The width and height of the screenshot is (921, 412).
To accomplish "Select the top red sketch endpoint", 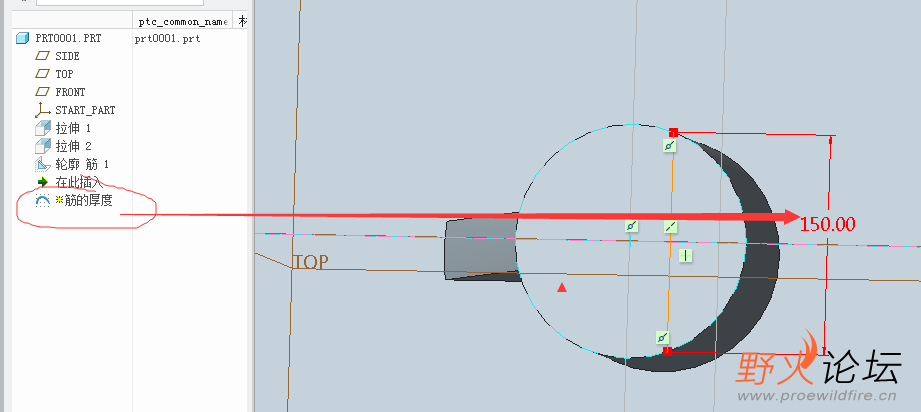I will (674, 133).
